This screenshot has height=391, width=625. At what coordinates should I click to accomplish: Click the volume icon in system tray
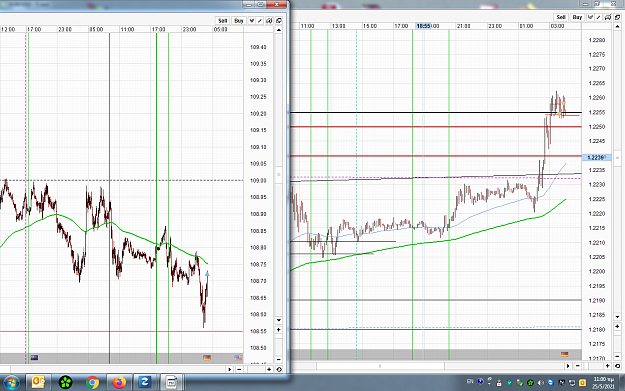click(x=540, y=383)
